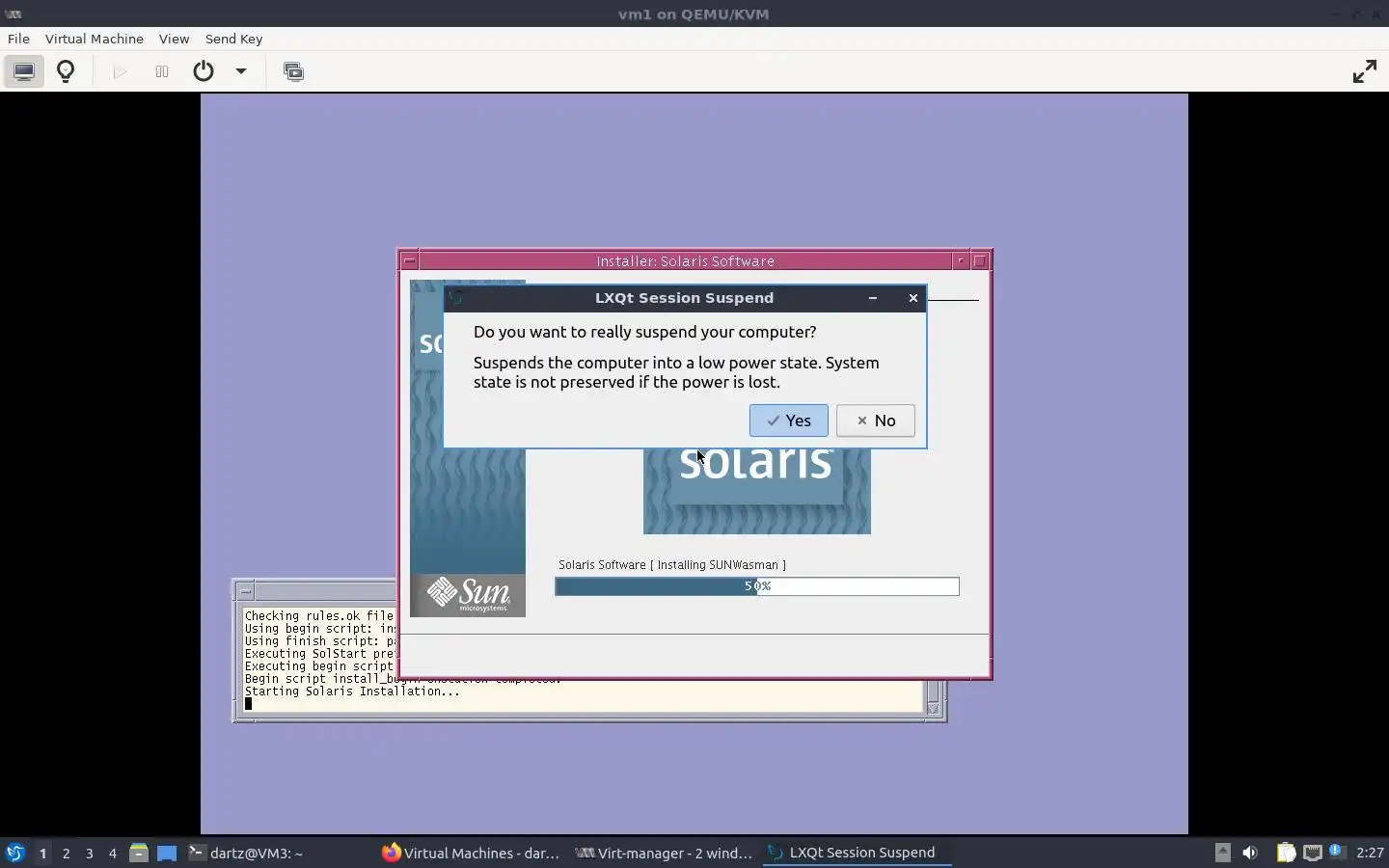The width and height of the screenshot is (1389, 868).
Task: Click 'Starting Solaris Installation...' console line
Action: tap(352, 692)
